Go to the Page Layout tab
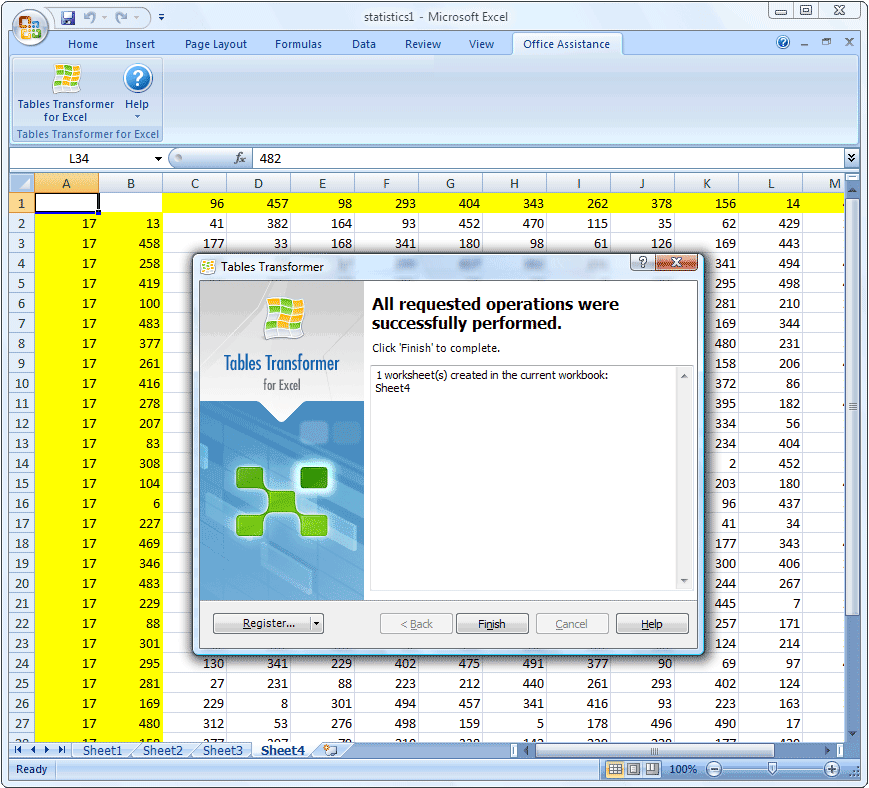 [216, 44]
